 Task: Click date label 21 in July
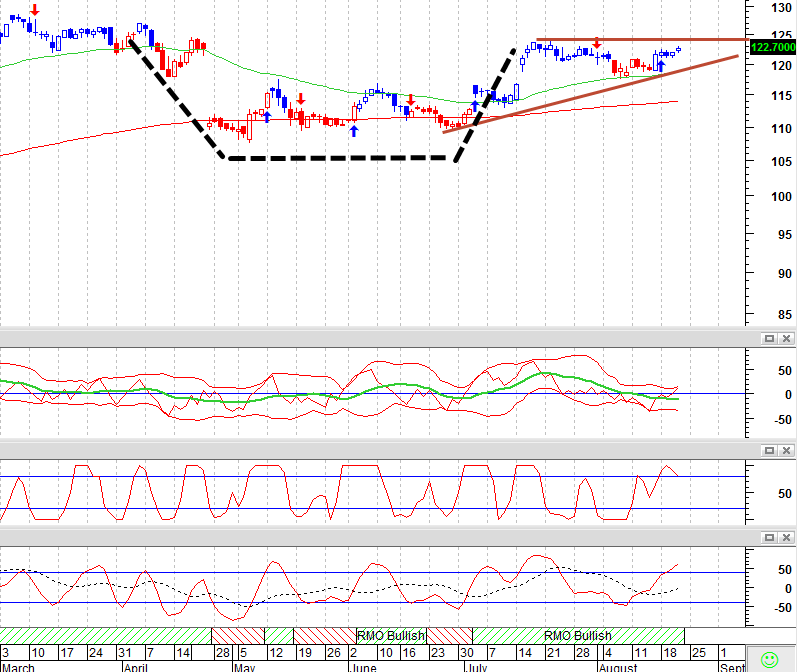click(553, 653)
